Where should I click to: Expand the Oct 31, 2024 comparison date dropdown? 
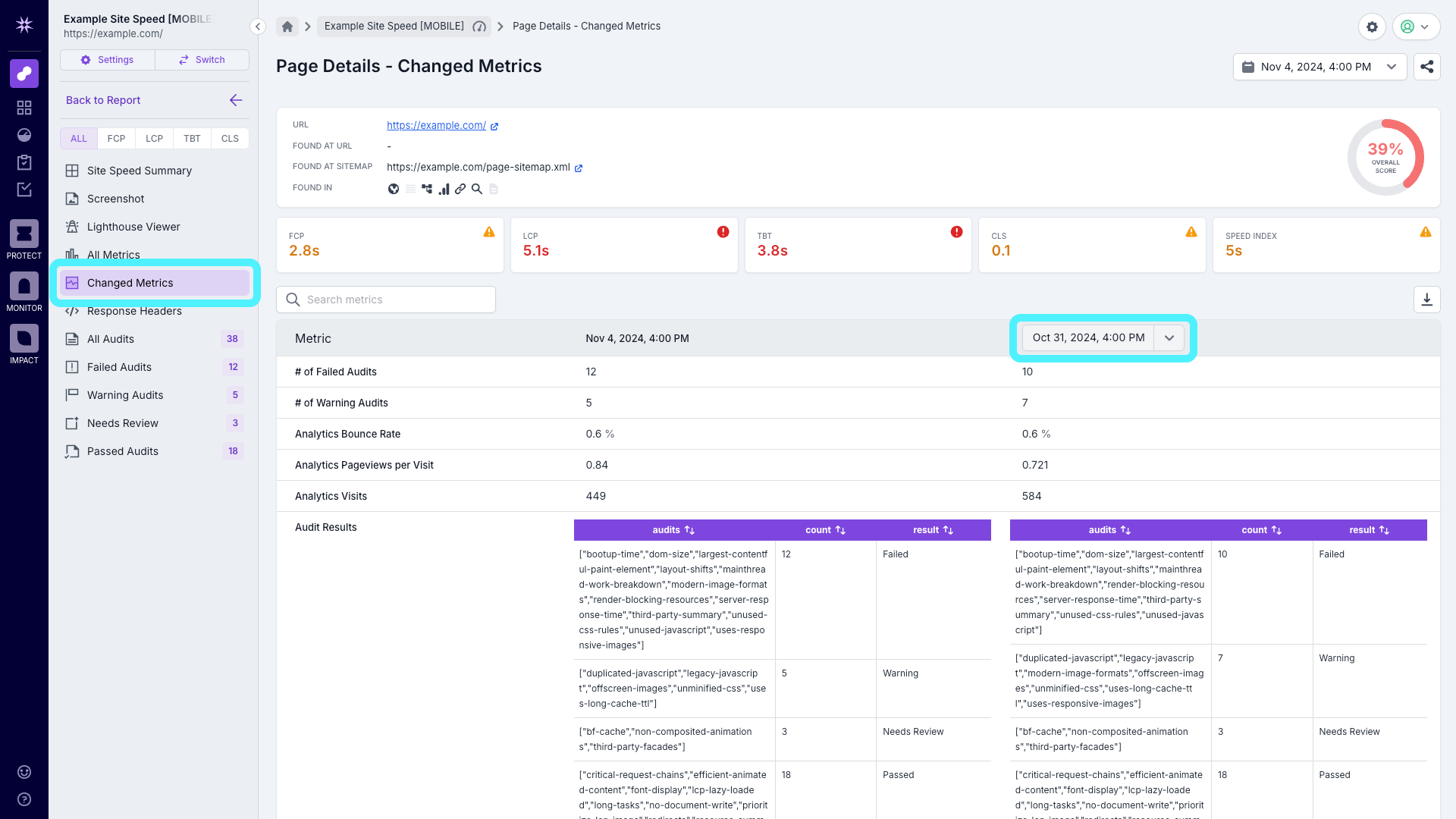tap(1169, 338)
